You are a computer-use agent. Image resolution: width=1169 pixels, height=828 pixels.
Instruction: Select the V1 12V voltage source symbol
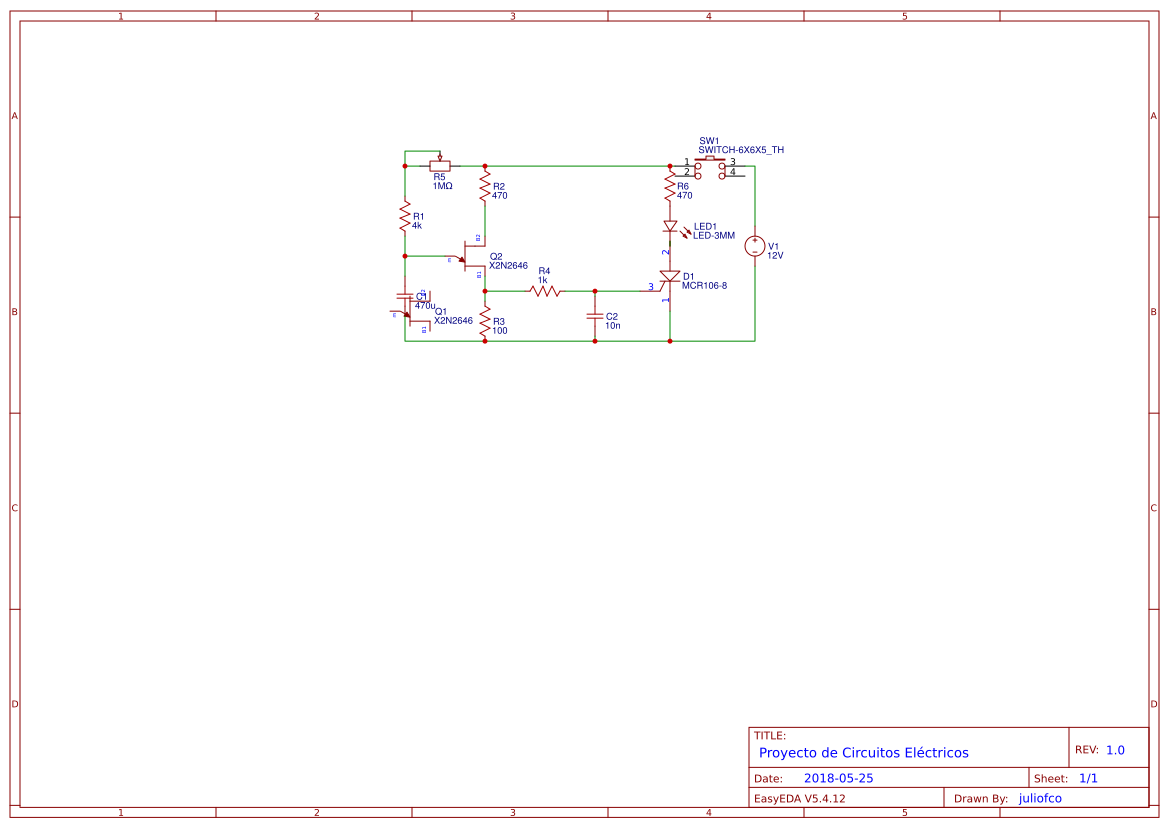pyautogui.click(x=755, y=246)
